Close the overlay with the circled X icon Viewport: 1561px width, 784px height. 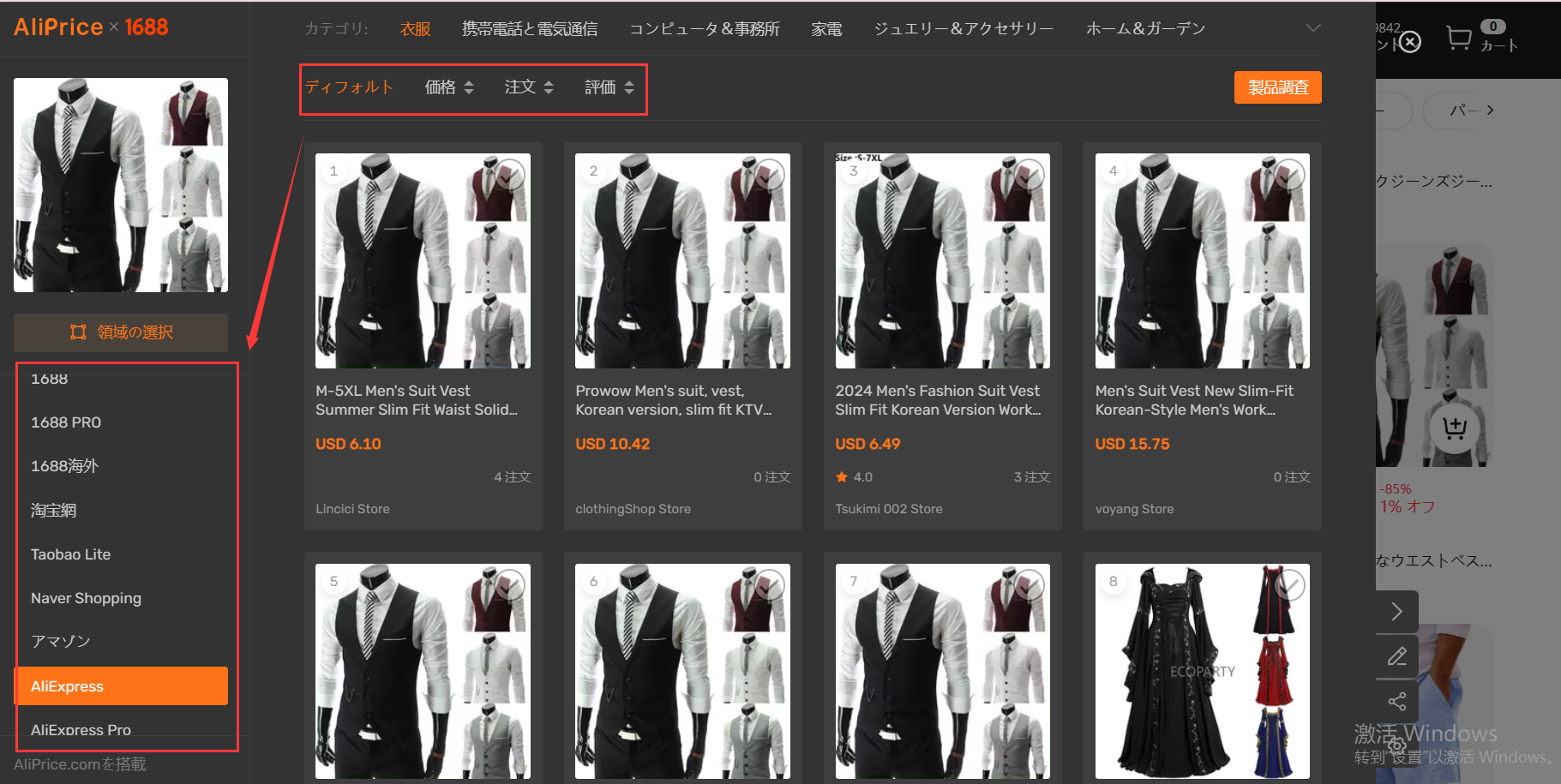click(1410, 41)
